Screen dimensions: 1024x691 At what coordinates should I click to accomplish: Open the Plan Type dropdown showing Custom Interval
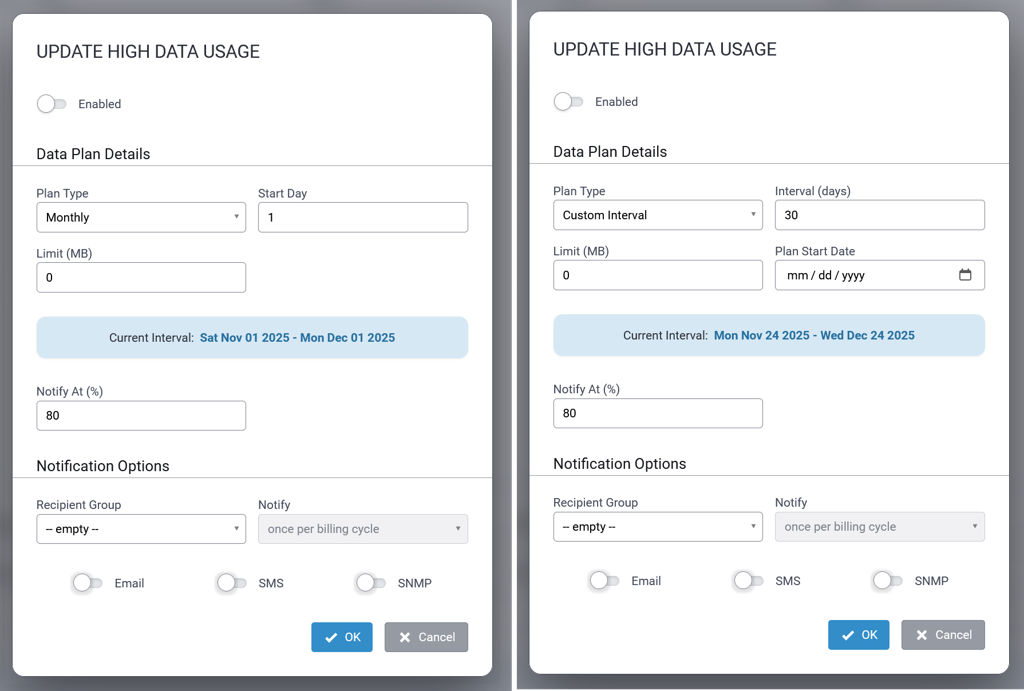pyautogui.click(x=657, y=215)
